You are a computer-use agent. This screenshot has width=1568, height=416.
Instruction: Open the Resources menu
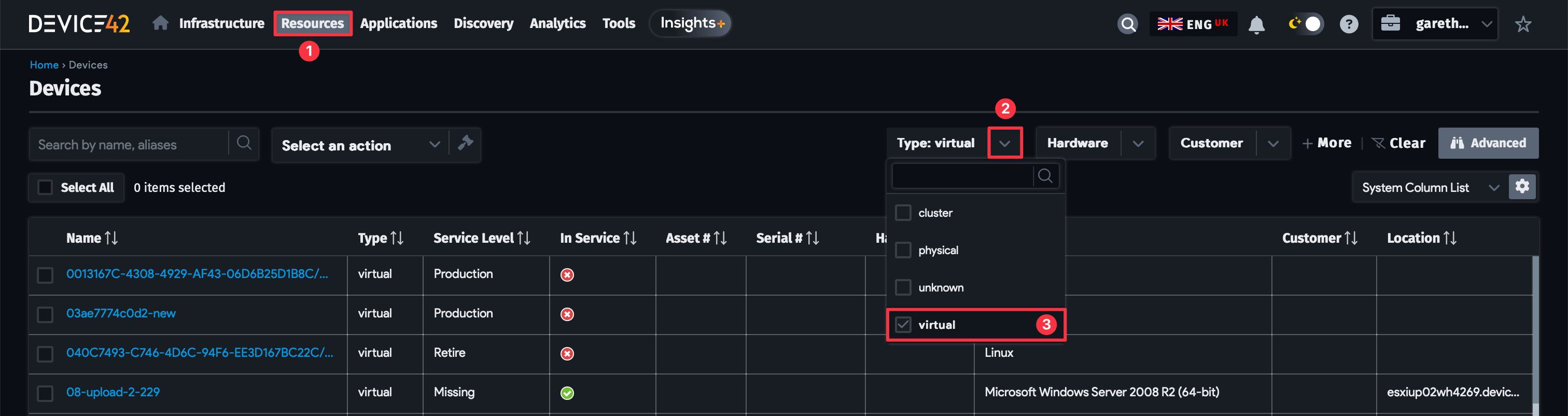(312, 23)
